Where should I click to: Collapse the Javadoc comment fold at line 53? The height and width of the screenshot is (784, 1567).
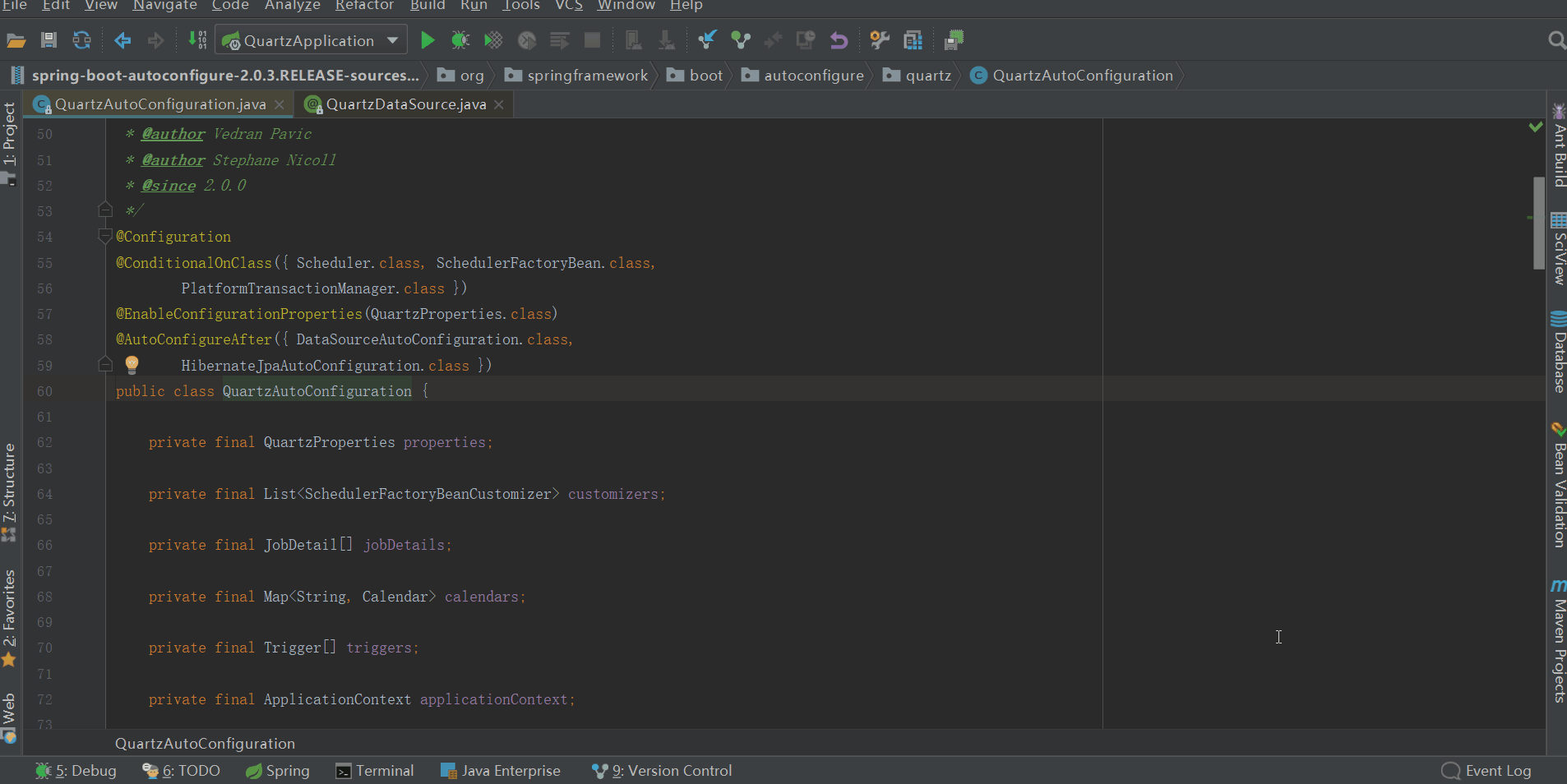coord(104,210)
